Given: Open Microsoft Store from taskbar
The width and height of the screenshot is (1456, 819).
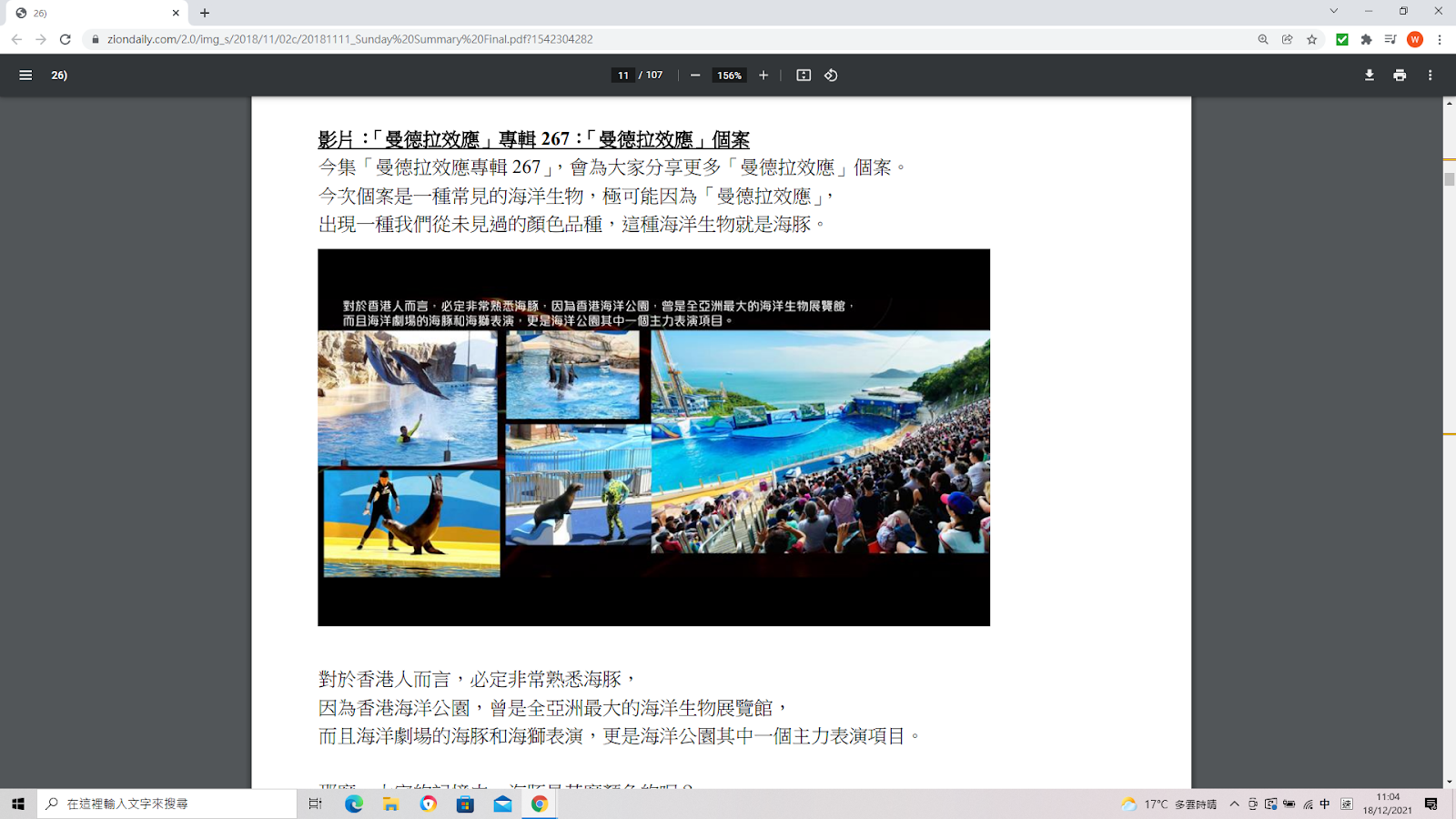Looking at the screenshot, I should [465, 804].
